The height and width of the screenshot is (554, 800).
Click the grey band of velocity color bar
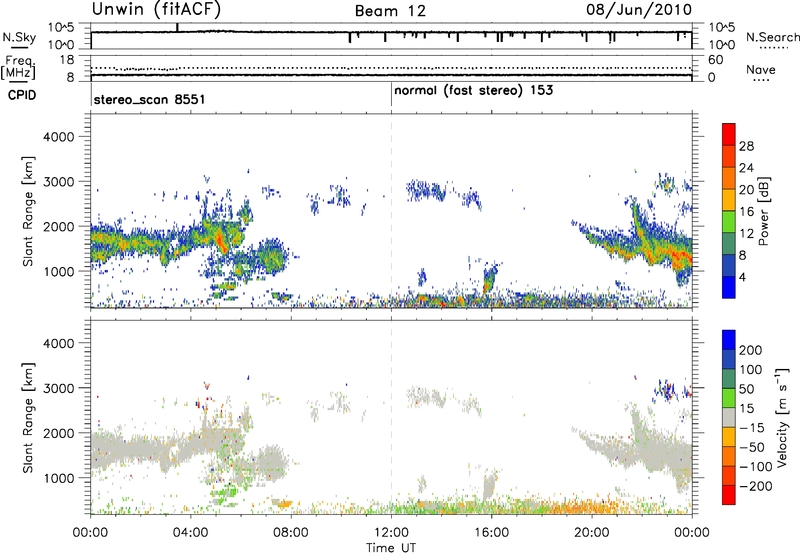[x=729, y=417]
